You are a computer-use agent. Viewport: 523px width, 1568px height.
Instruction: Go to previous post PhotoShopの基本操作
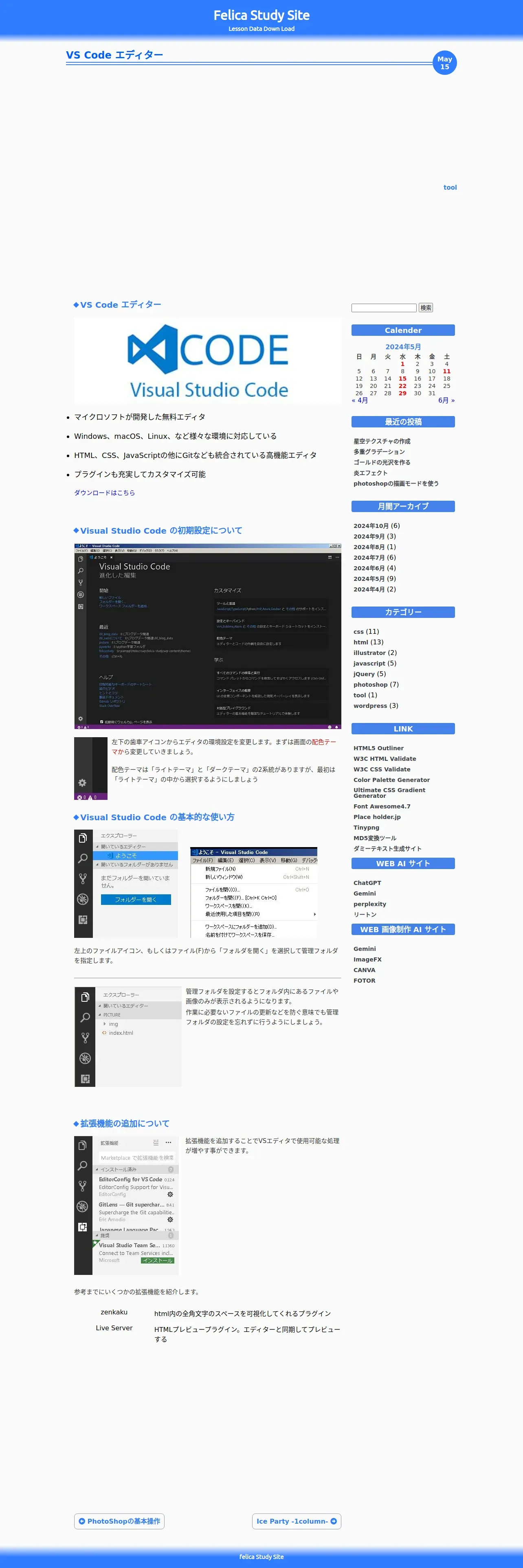(x=119, y=1521)
